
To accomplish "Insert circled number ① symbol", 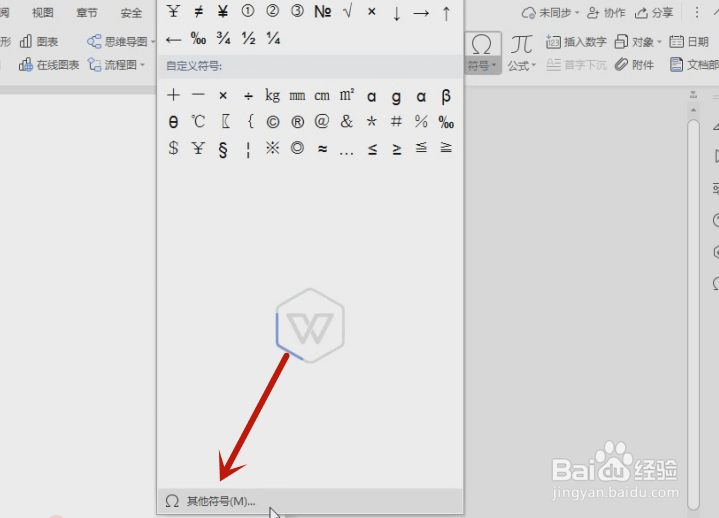I will click(248, 11).
